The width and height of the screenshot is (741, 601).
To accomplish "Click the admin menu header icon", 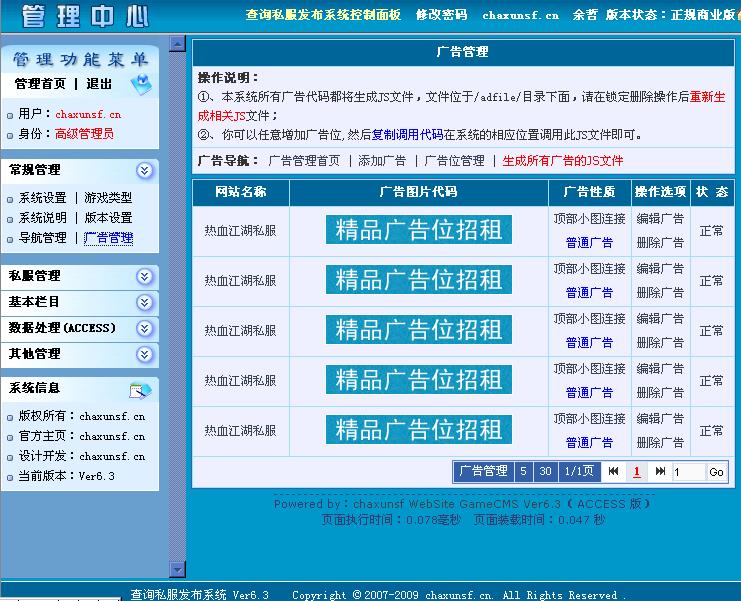I will (x=141, y=84).
